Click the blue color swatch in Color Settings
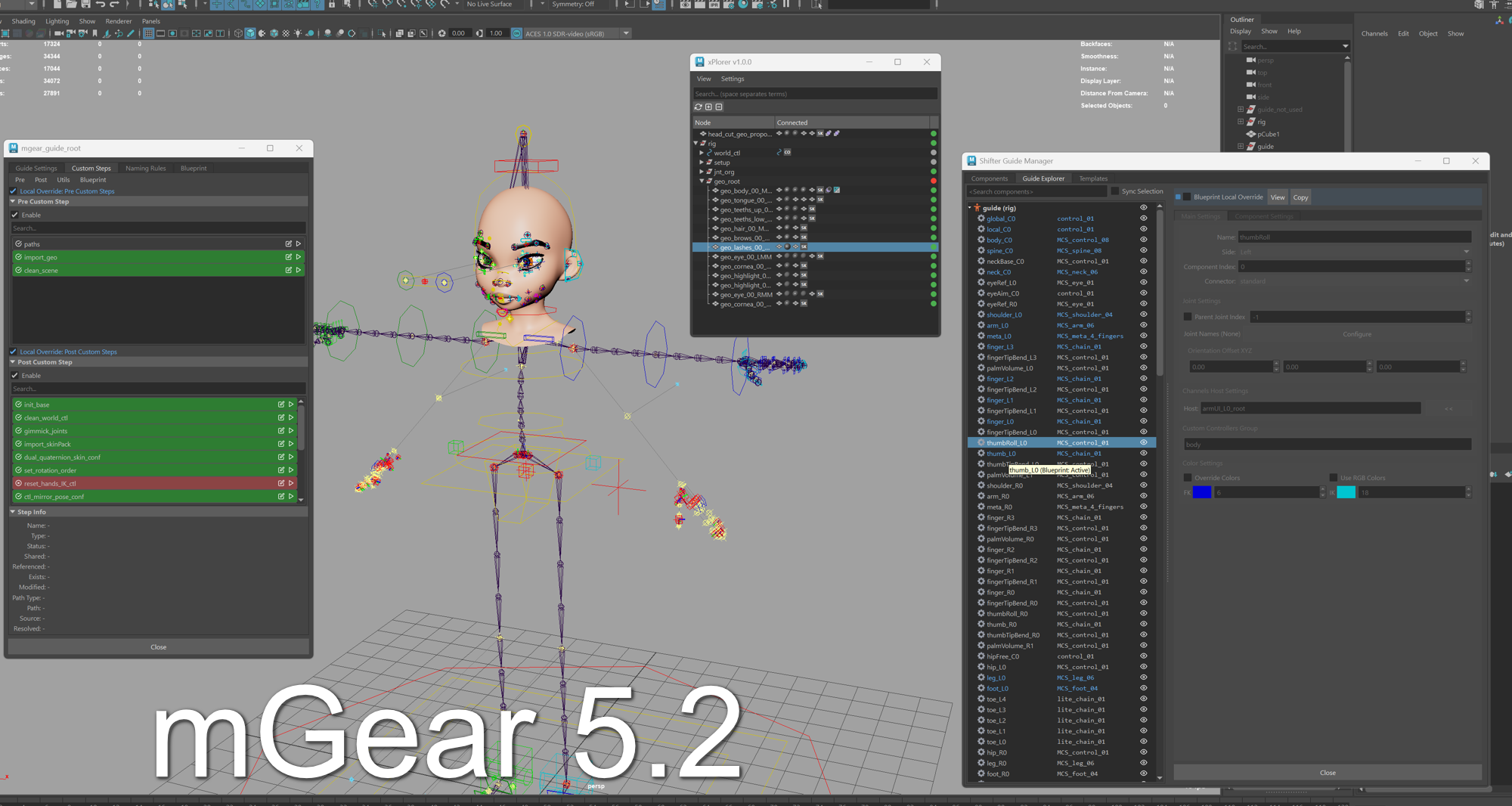Image resolution: width=1512 pixels, height=806 pixels. 1201,492
